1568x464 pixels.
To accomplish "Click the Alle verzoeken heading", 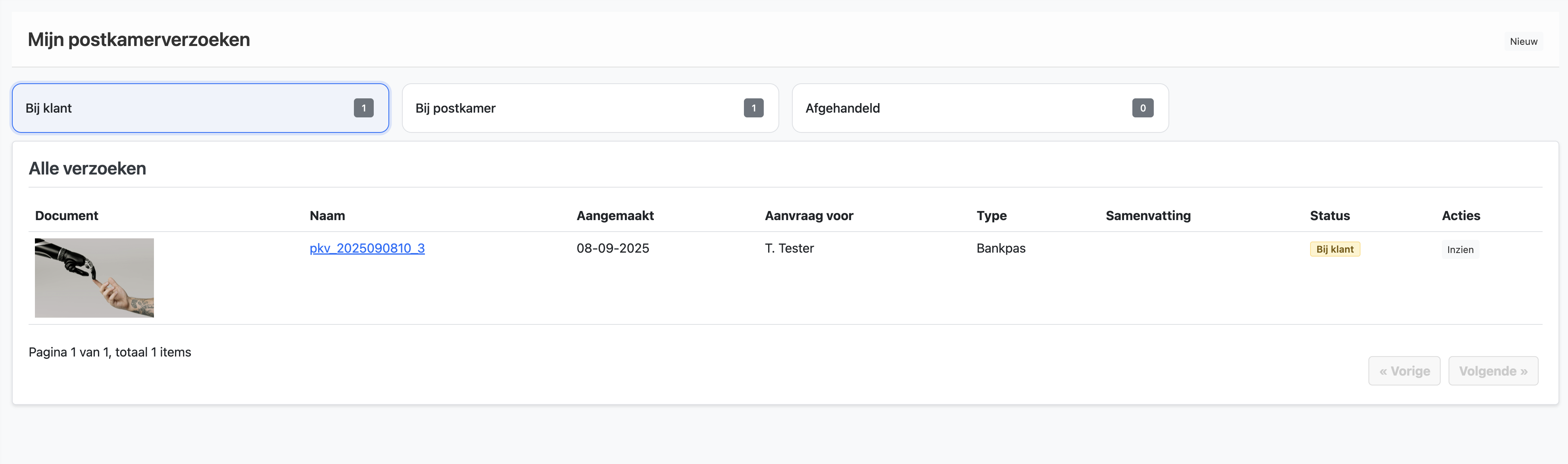I will (87, 169).
